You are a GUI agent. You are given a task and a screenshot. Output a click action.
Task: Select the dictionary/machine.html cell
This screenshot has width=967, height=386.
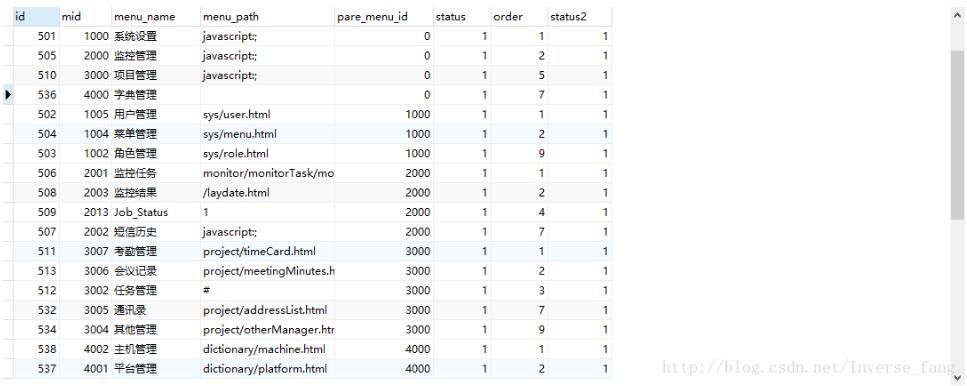[x=268, y=349]
